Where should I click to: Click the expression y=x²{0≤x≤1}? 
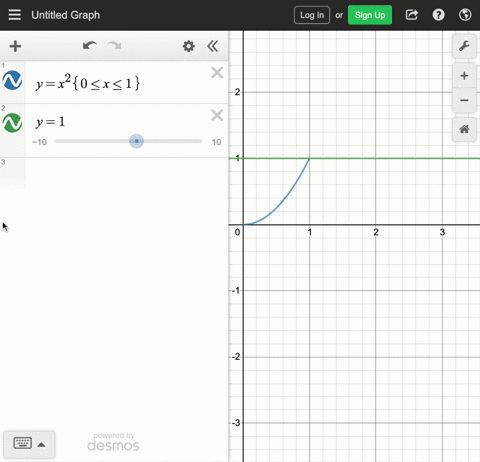tap(88, 83)
